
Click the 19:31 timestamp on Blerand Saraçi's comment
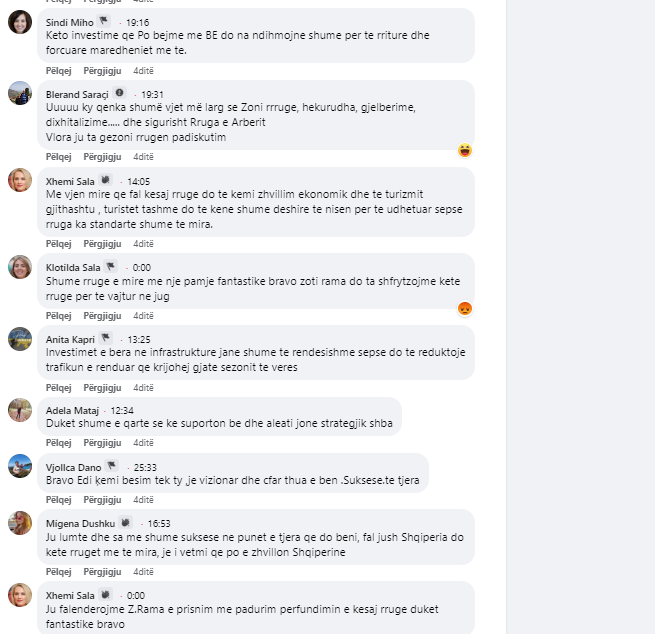point(152,94)
